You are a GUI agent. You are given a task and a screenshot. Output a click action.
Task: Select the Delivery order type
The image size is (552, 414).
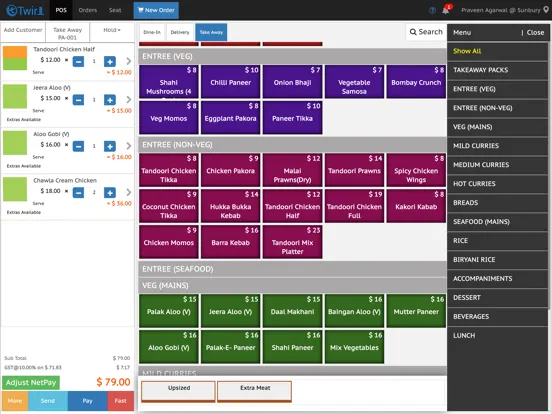[x=180, y=32]
